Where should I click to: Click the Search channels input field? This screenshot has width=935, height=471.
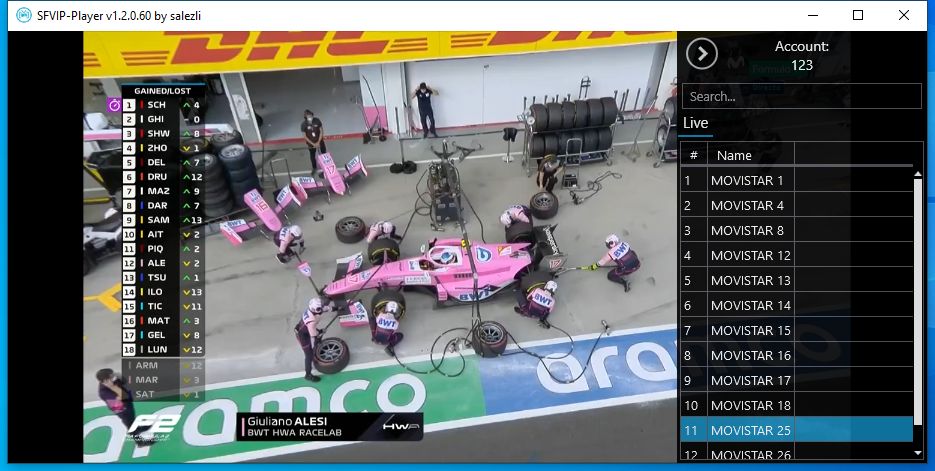(802, 96)
